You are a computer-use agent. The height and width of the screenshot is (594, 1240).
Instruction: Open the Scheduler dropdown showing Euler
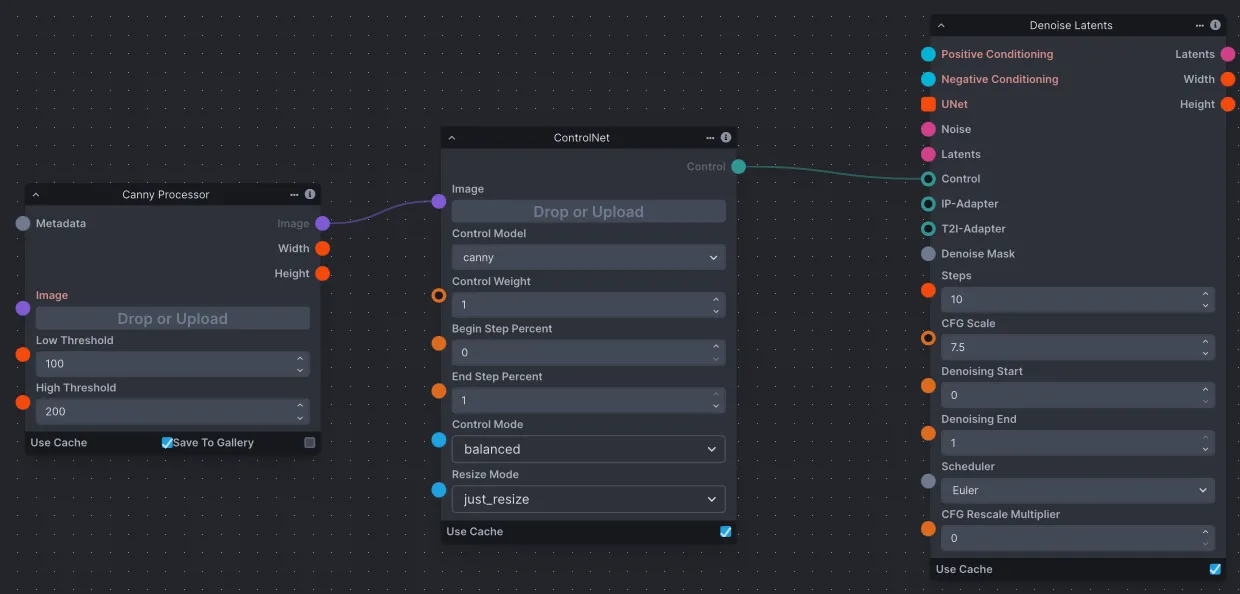(x=1077, y=490)
